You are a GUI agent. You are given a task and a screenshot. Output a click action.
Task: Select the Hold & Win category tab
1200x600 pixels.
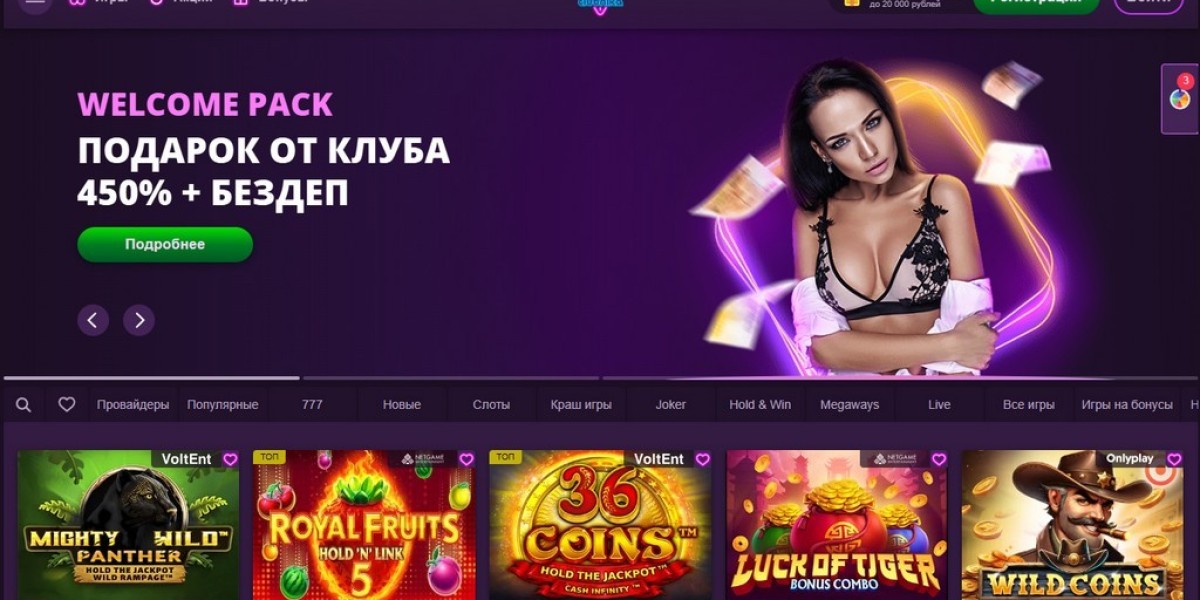tap(760, 405)
